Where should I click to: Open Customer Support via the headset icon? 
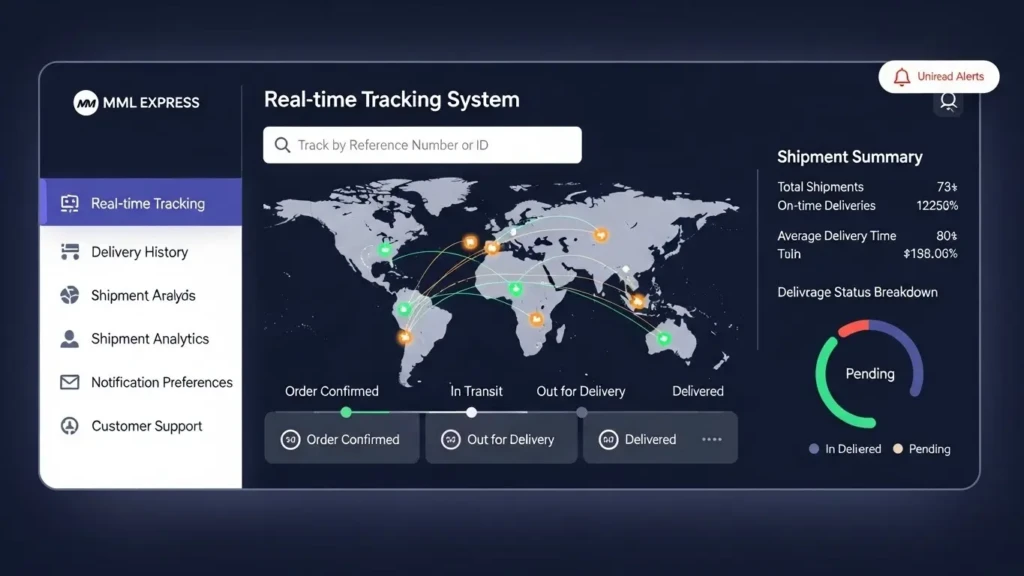(x=70, y=426)
